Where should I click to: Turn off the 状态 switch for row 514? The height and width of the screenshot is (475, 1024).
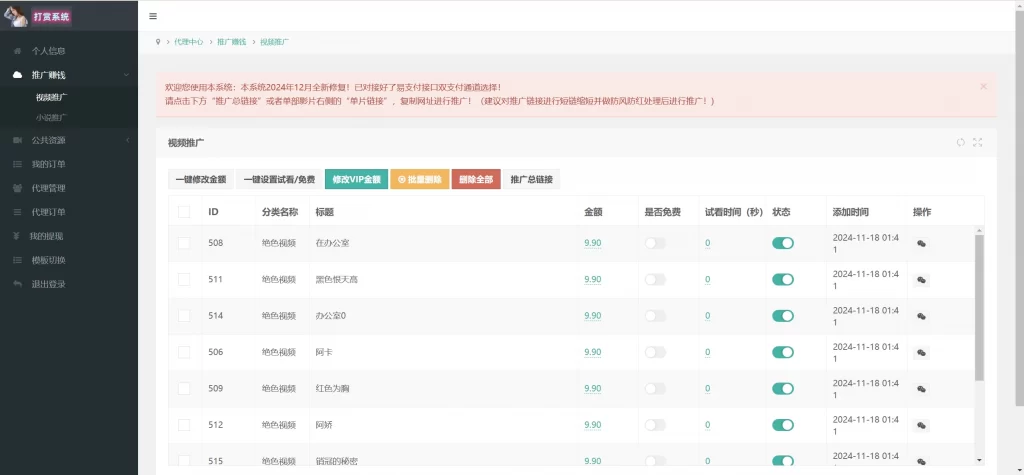[783, 316]
